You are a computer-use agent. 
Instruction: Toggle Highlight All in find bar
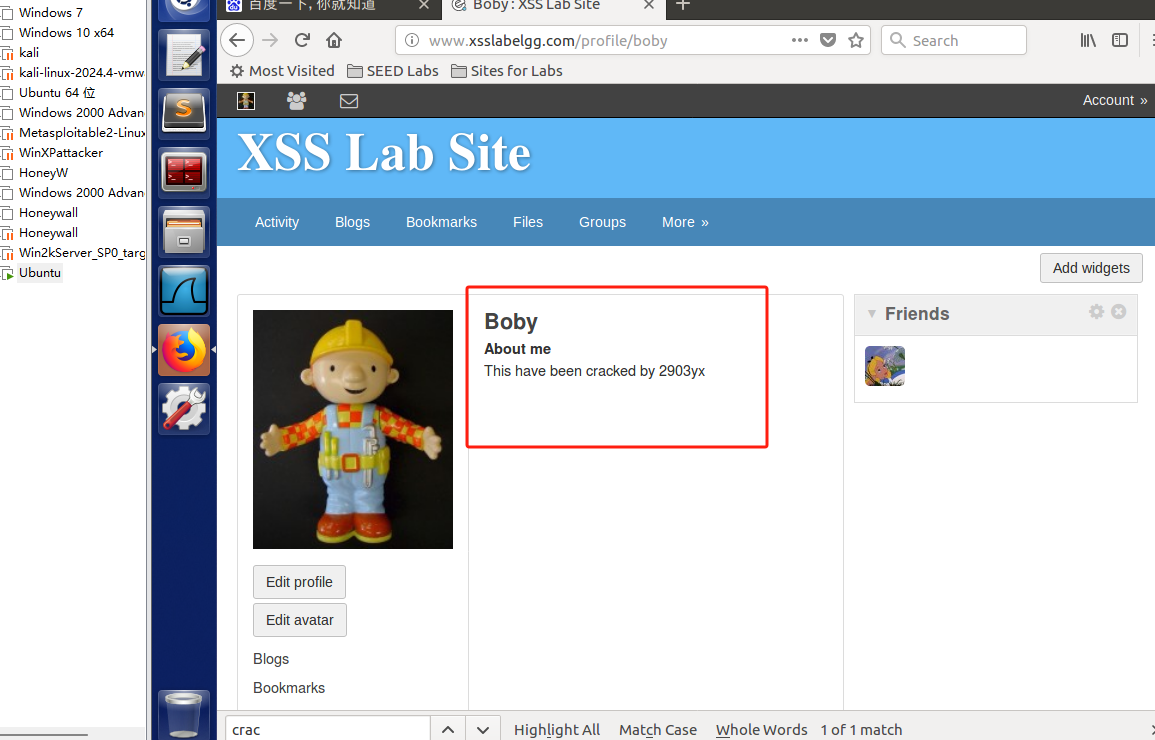coord(557,729)
